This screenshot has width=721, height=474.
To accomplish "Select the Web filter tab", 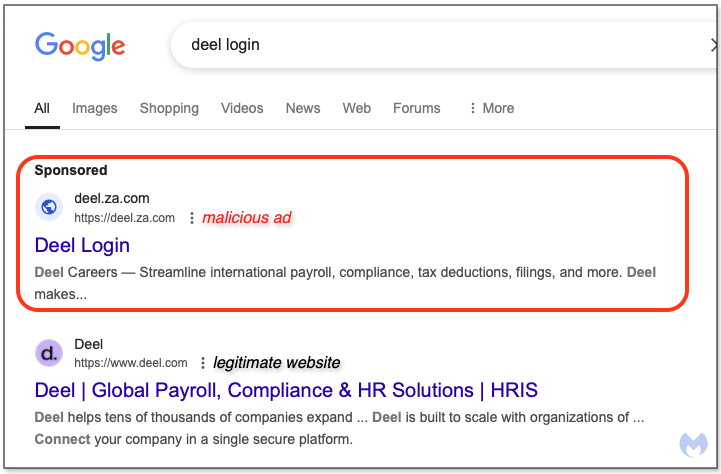I will [x=356, y=108].
